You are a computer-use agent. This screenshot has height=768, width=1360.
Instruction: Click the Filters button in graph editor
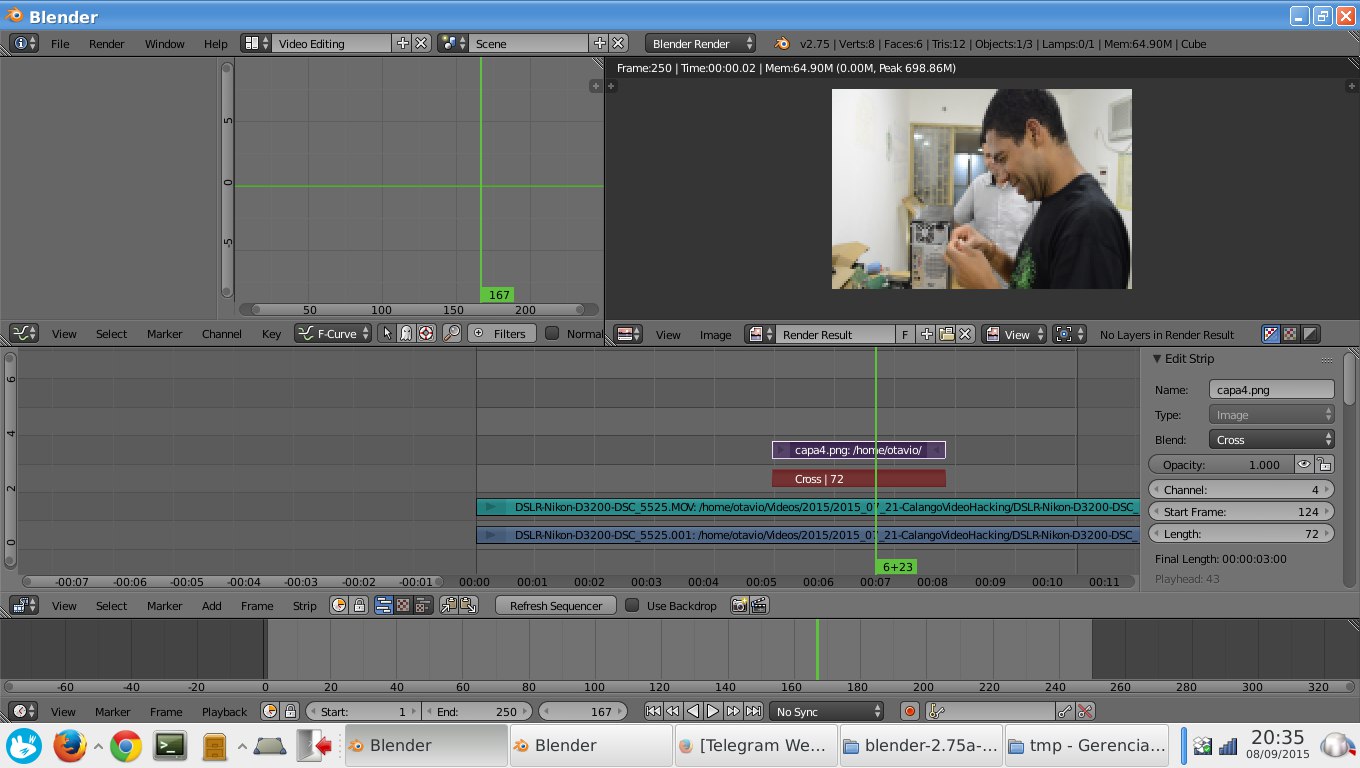[501, 334]
